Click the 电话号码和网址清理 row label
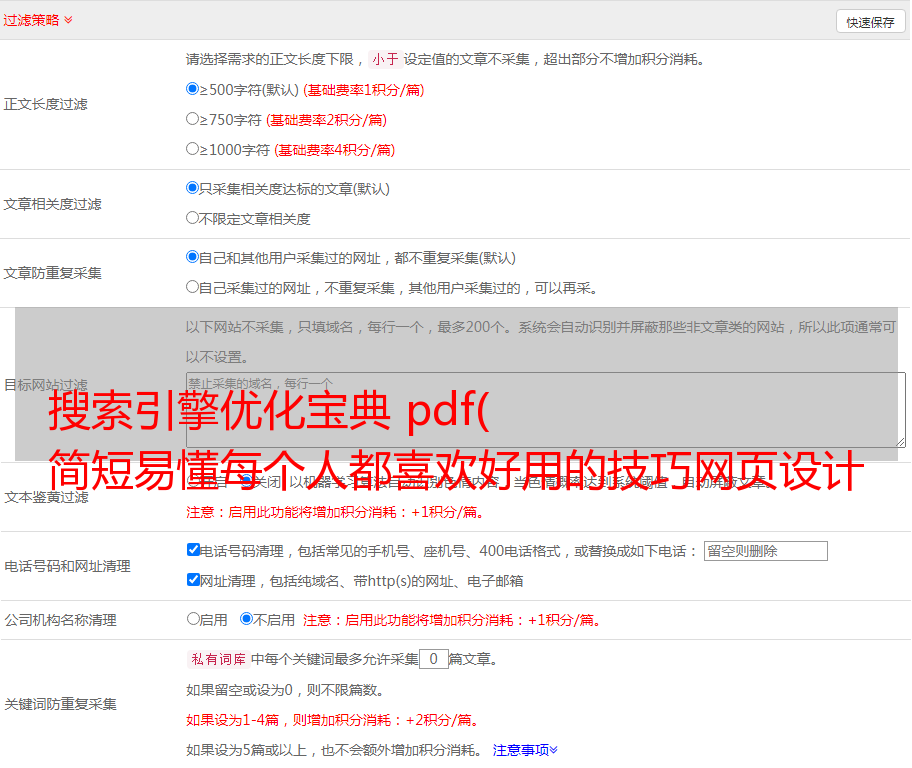 (x=67, y=566)
